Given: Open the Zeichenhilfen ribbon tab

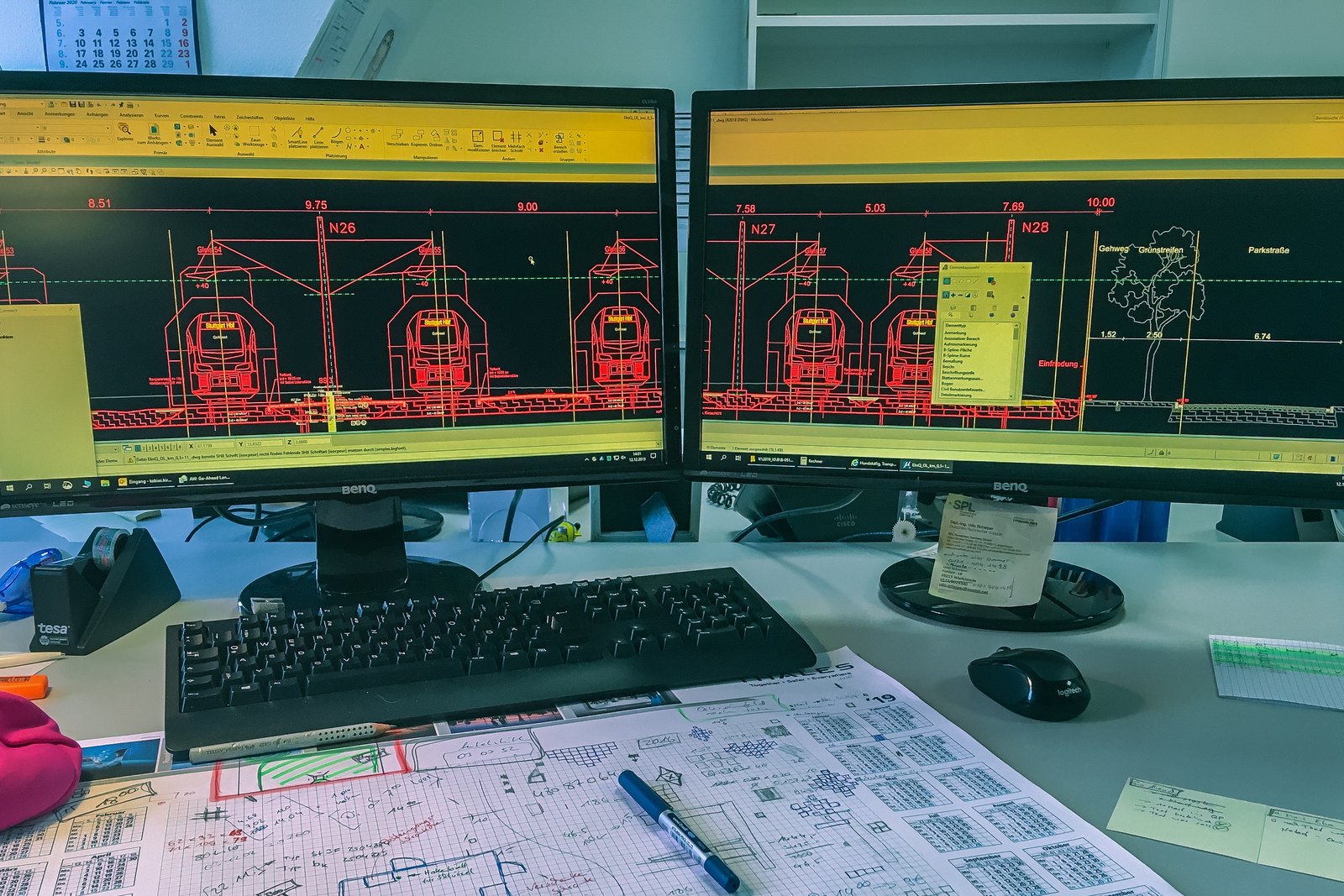Looking at the screenshot, I should 249,118.
